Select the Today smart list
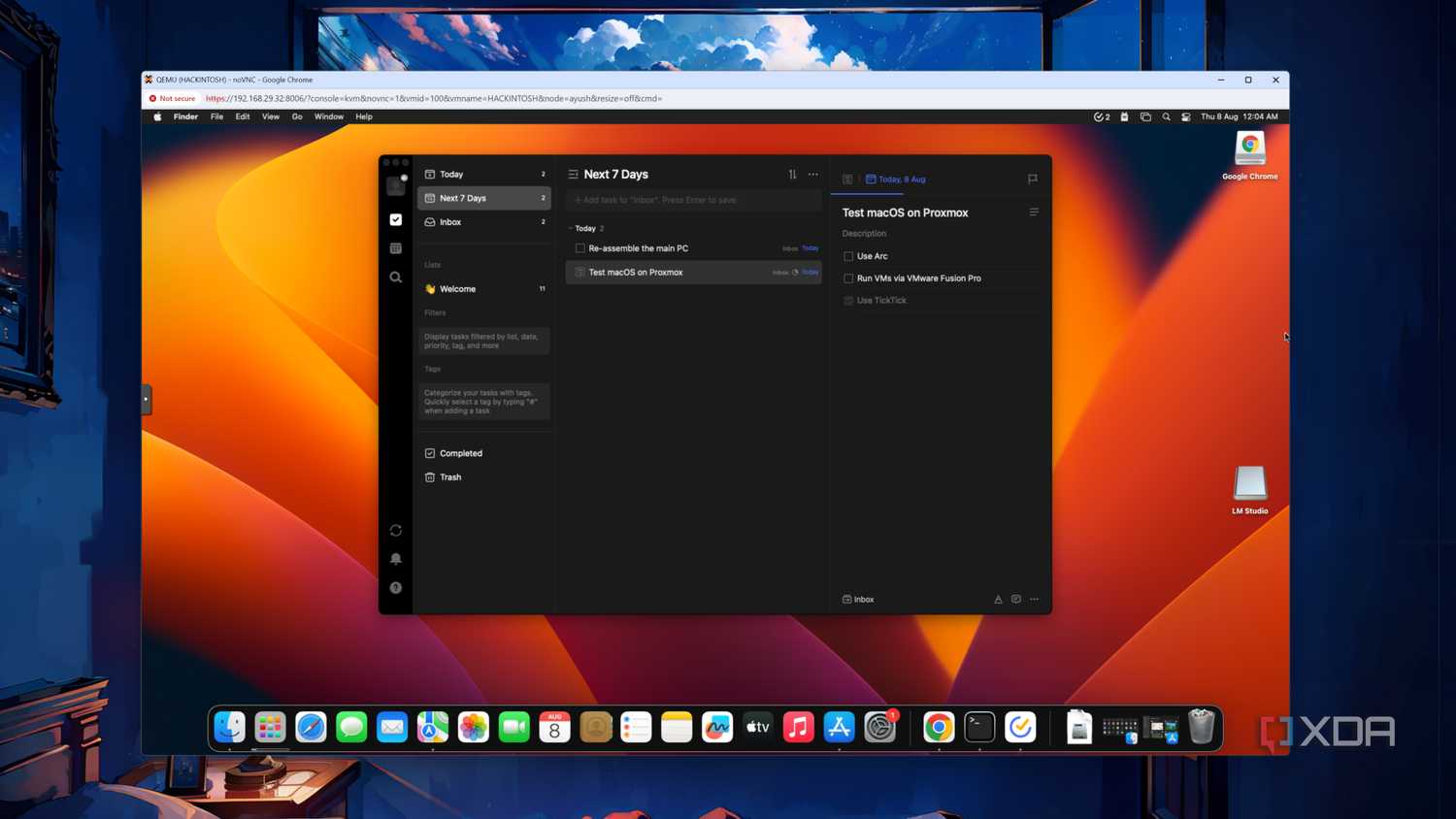 (x=484, y=175)
